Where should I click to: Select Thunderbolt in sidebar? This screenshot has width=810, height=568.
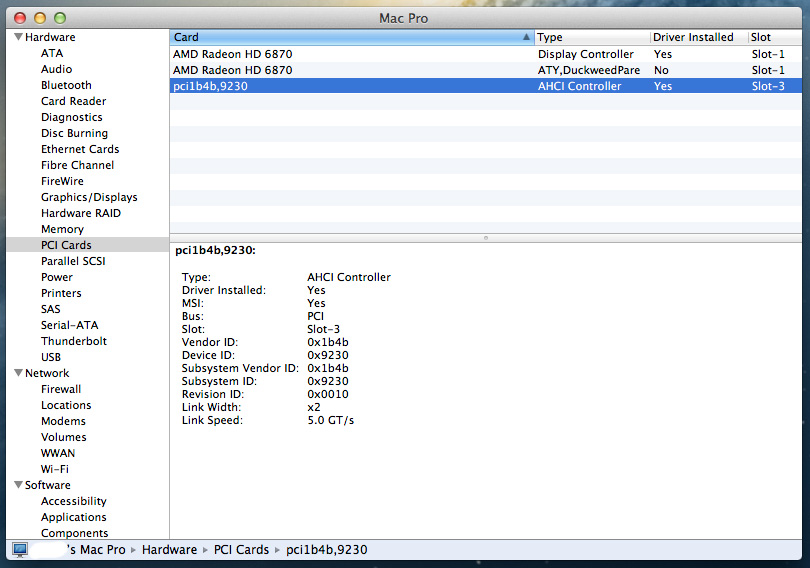click(74, 341)
